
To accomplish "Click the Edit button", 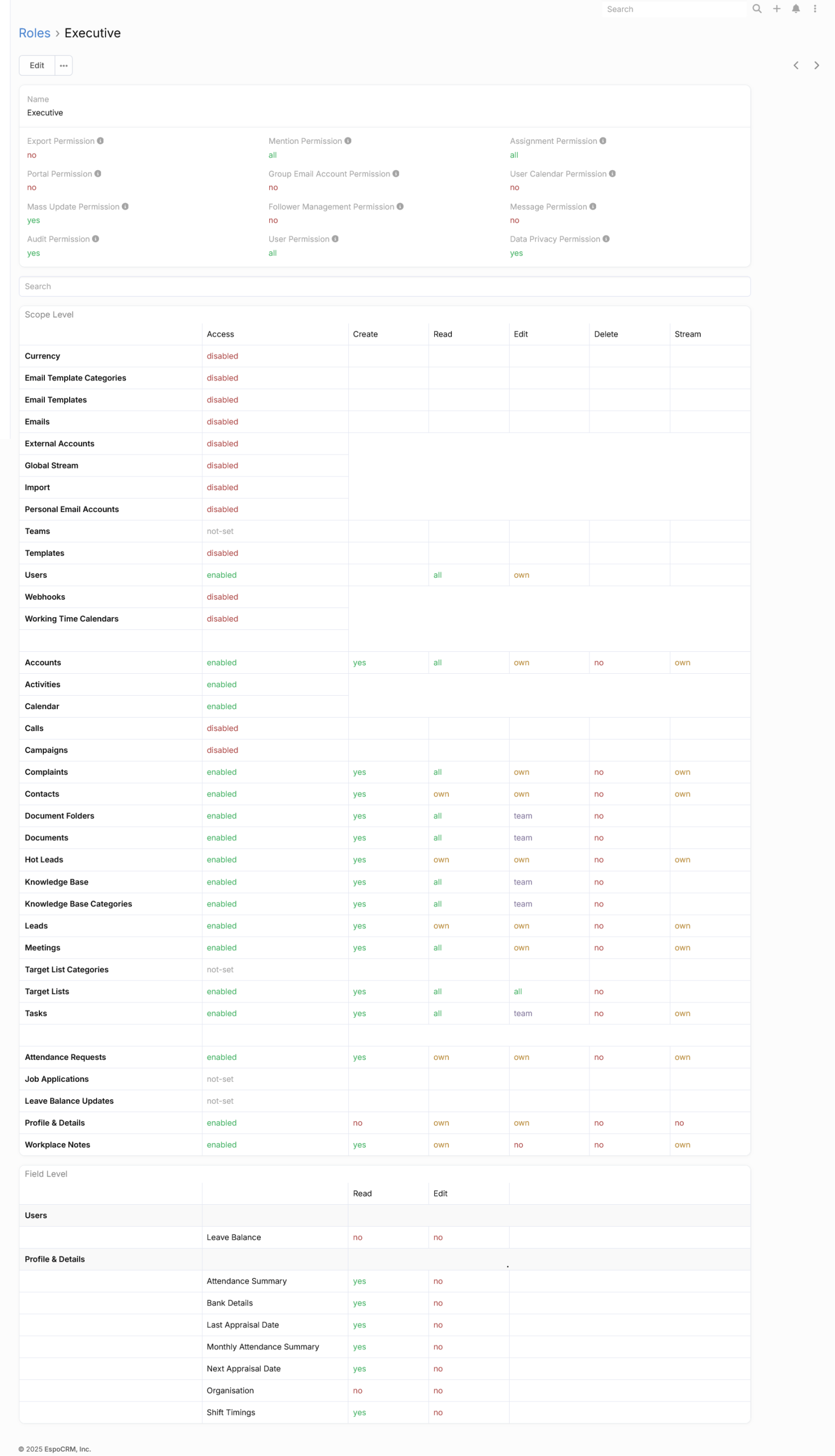I will [37, 65].
